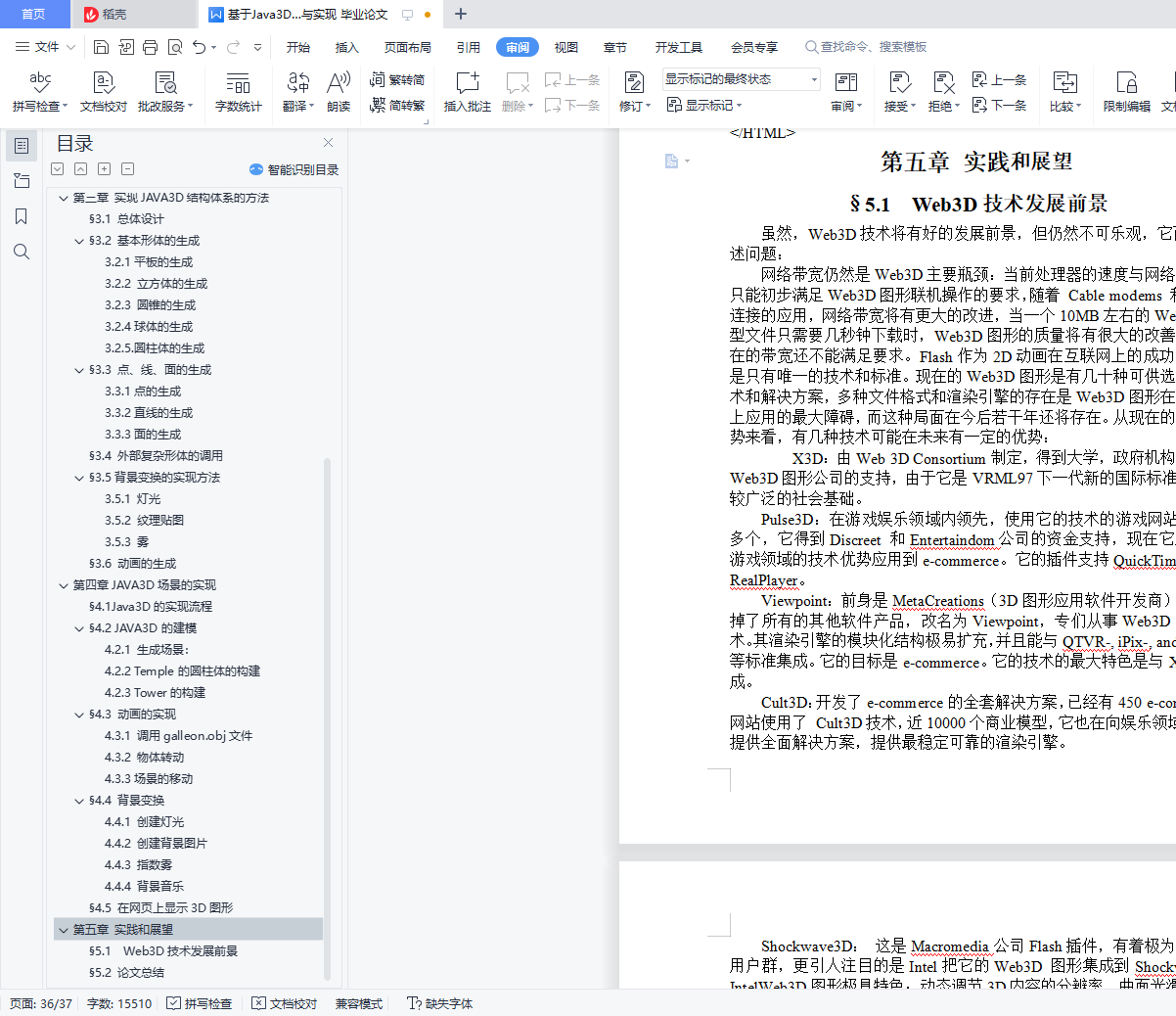The image size is (1176, 1016).
Task: Switch to the 开始 ribbon tab
Action: tap(298, 47)
